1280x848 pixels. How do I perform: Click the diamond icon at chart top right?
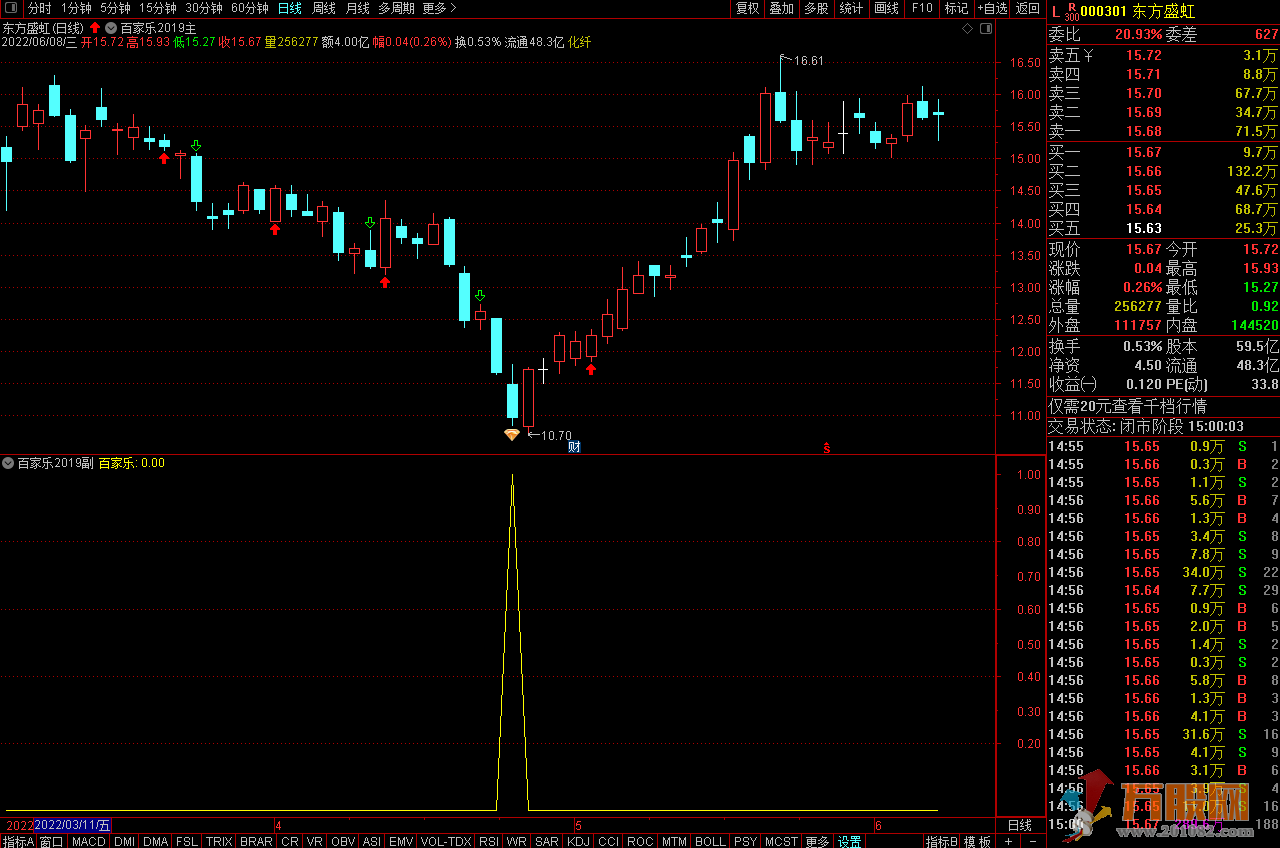tap(967, 30)
